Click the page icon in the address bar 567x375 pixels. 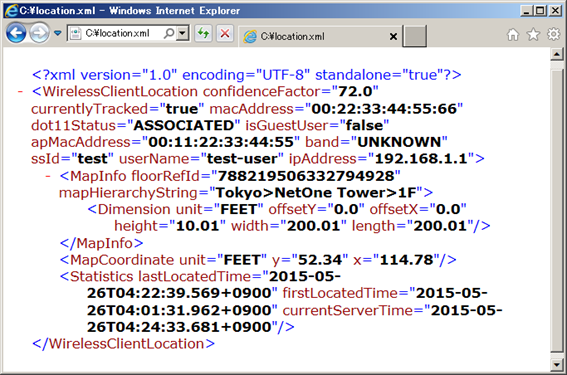tap(75, 34)
